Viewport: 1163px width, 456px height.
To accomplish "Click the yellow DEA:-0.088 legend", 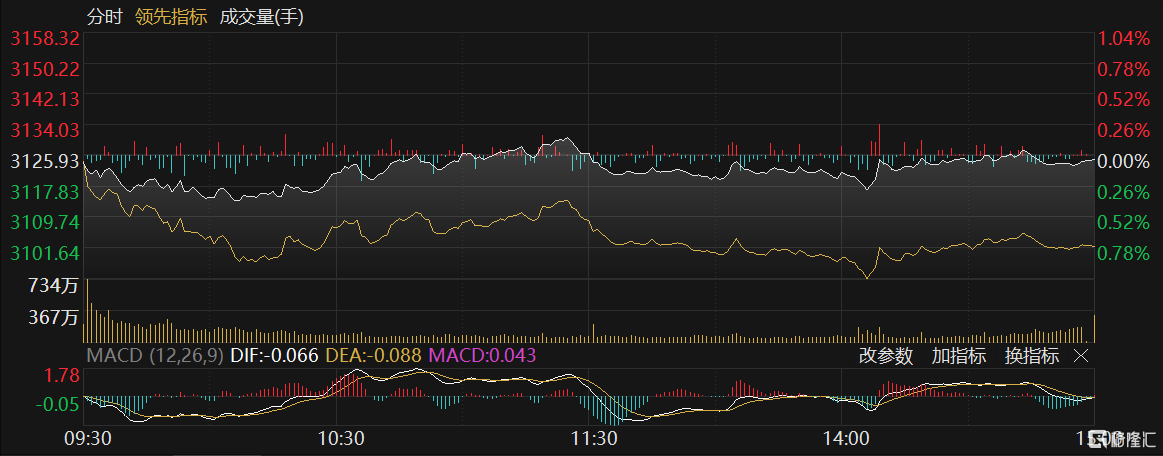I will tap(374, 356).
